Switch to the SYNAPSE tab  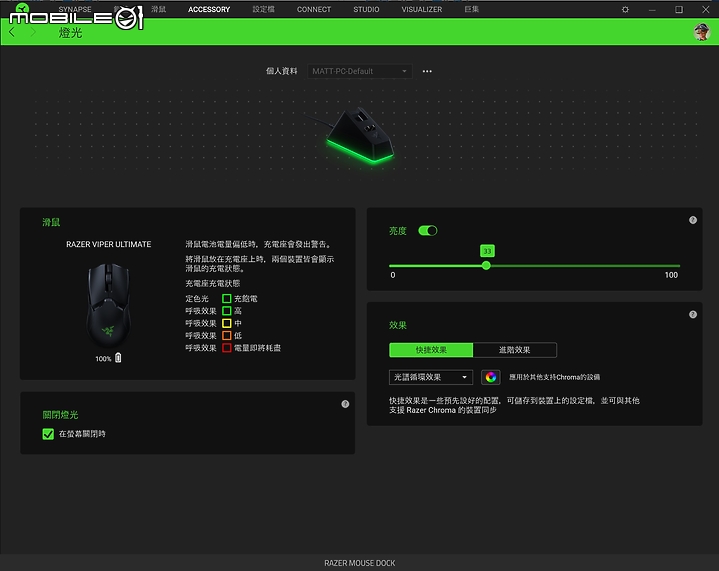pos(75,9)
